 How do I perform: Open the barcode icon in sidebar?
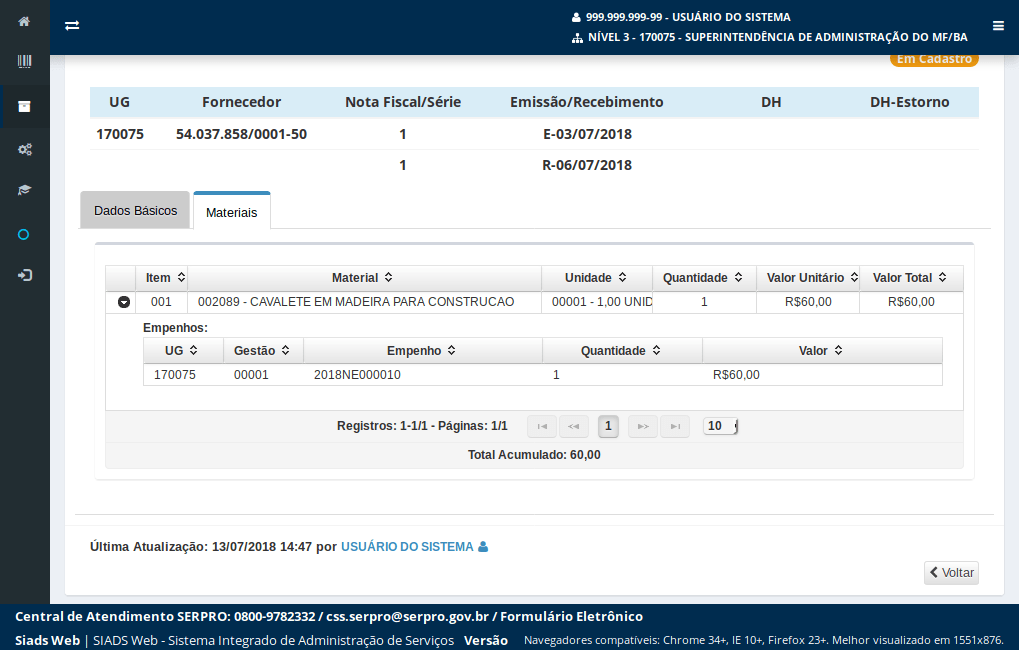(24, 62)
